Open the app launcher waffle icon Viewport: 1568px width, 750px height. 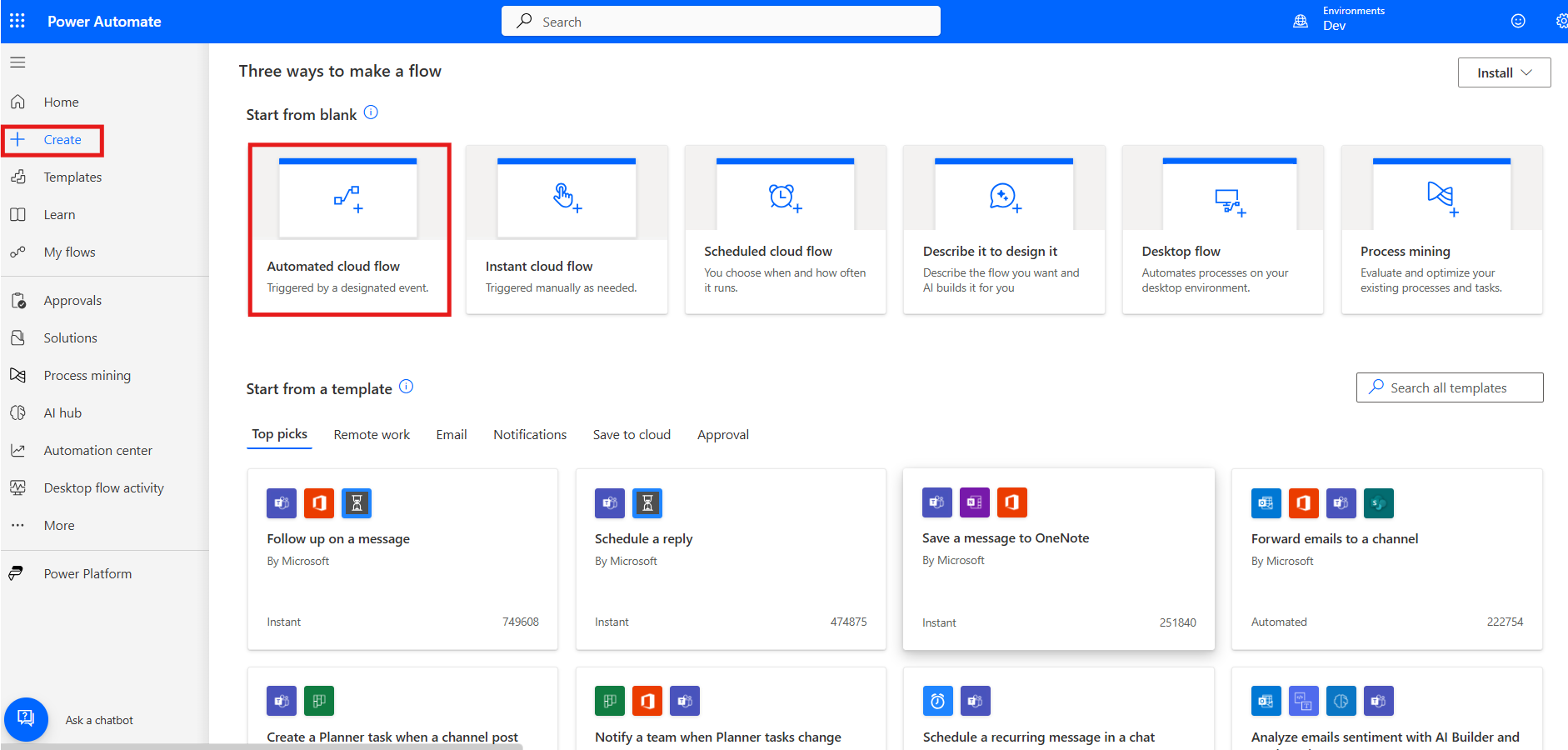[17, 21]
